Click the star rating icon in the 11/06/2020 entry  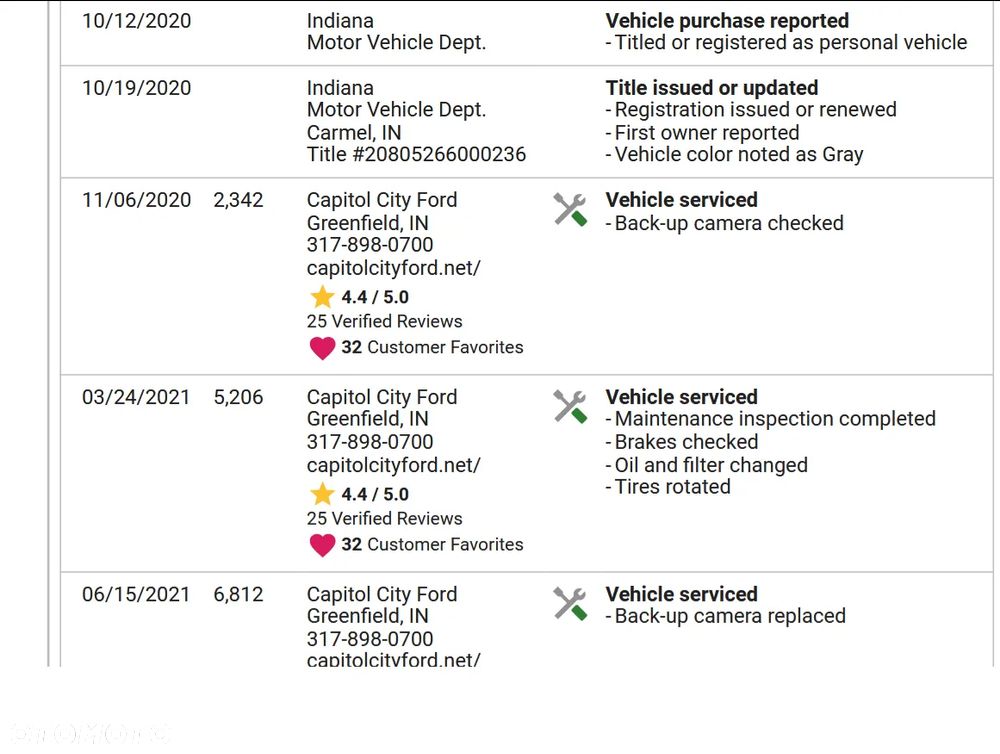click(x=322, y=297)
